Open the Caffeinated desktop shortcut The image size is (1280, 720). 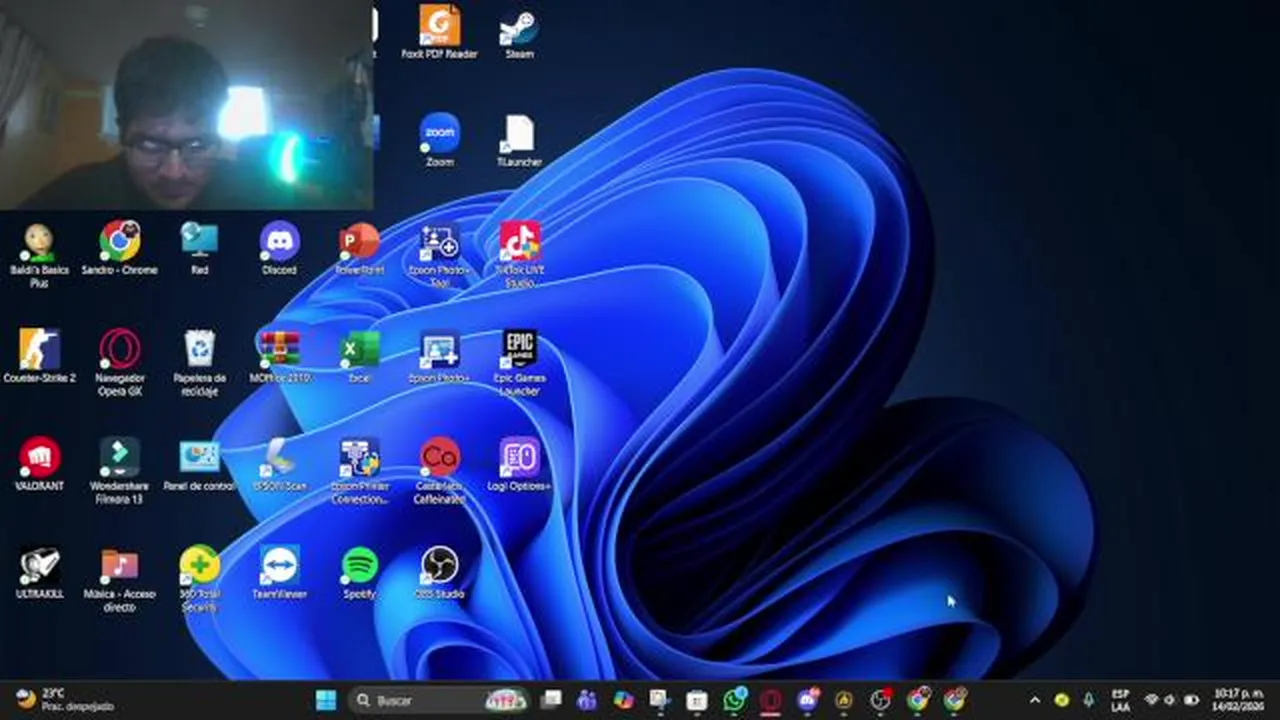439,470
